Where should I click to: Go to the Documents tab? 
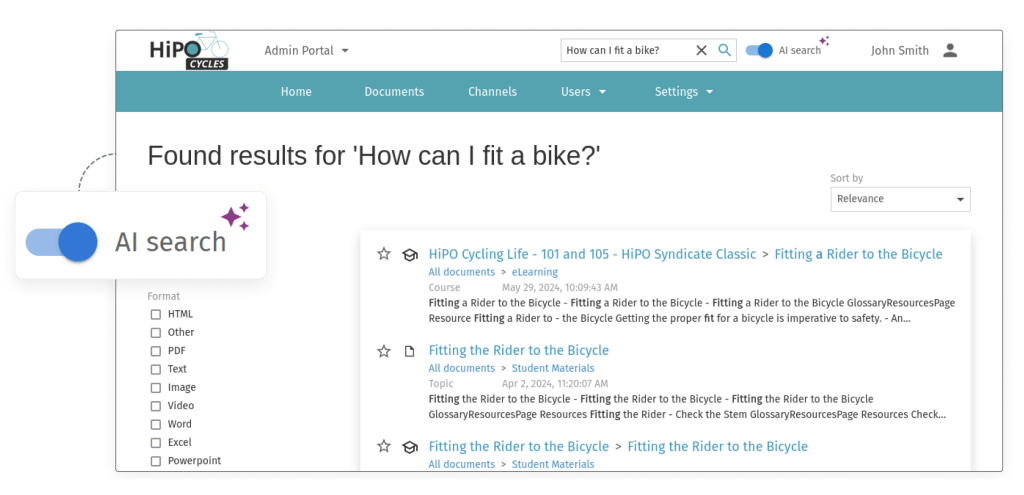point(394,92)
